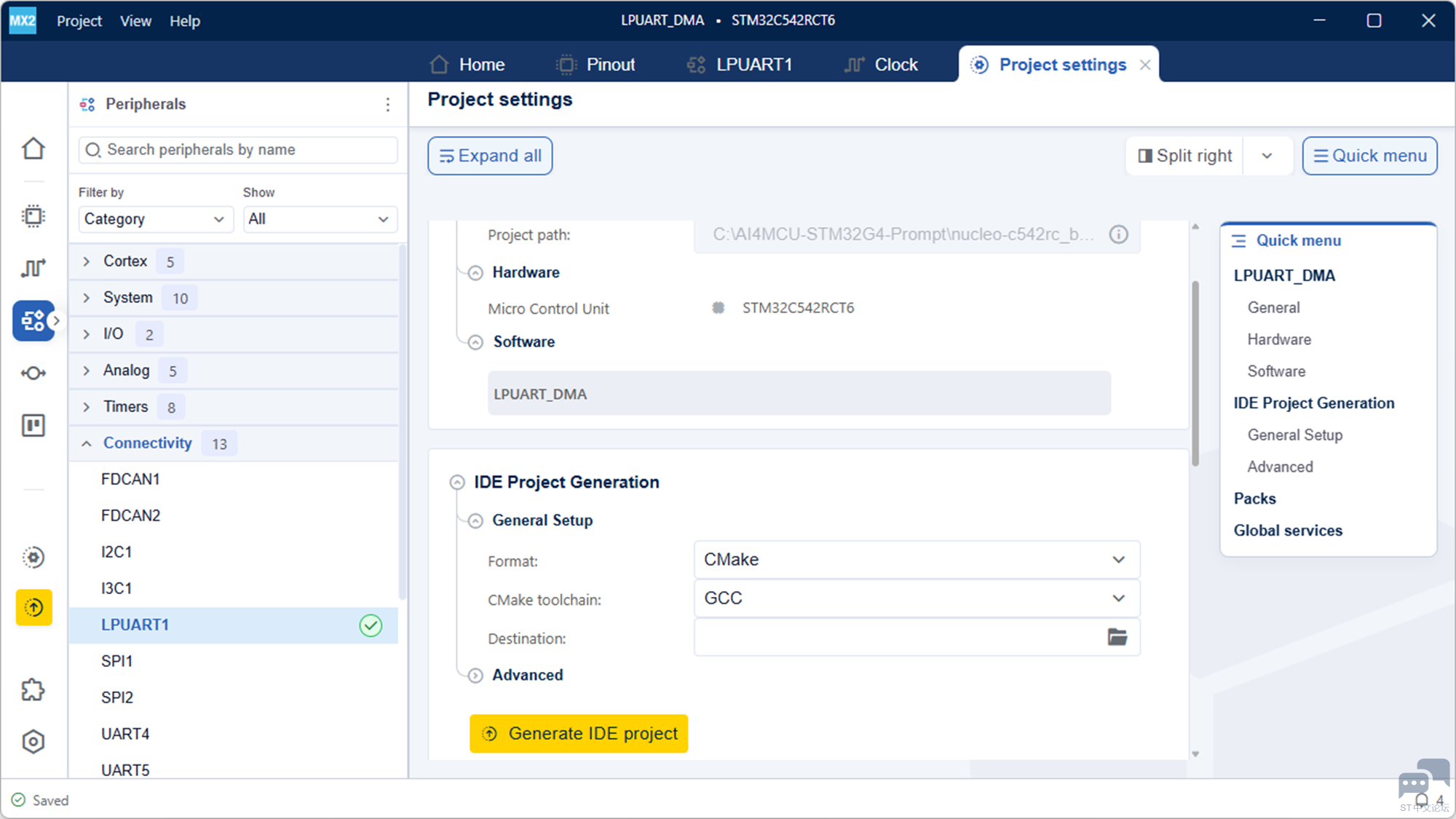The width and height of the screenshot is (1456, 819).
Task: Click the Destination folder browse icon
Action: click(x=1117, y=637)
